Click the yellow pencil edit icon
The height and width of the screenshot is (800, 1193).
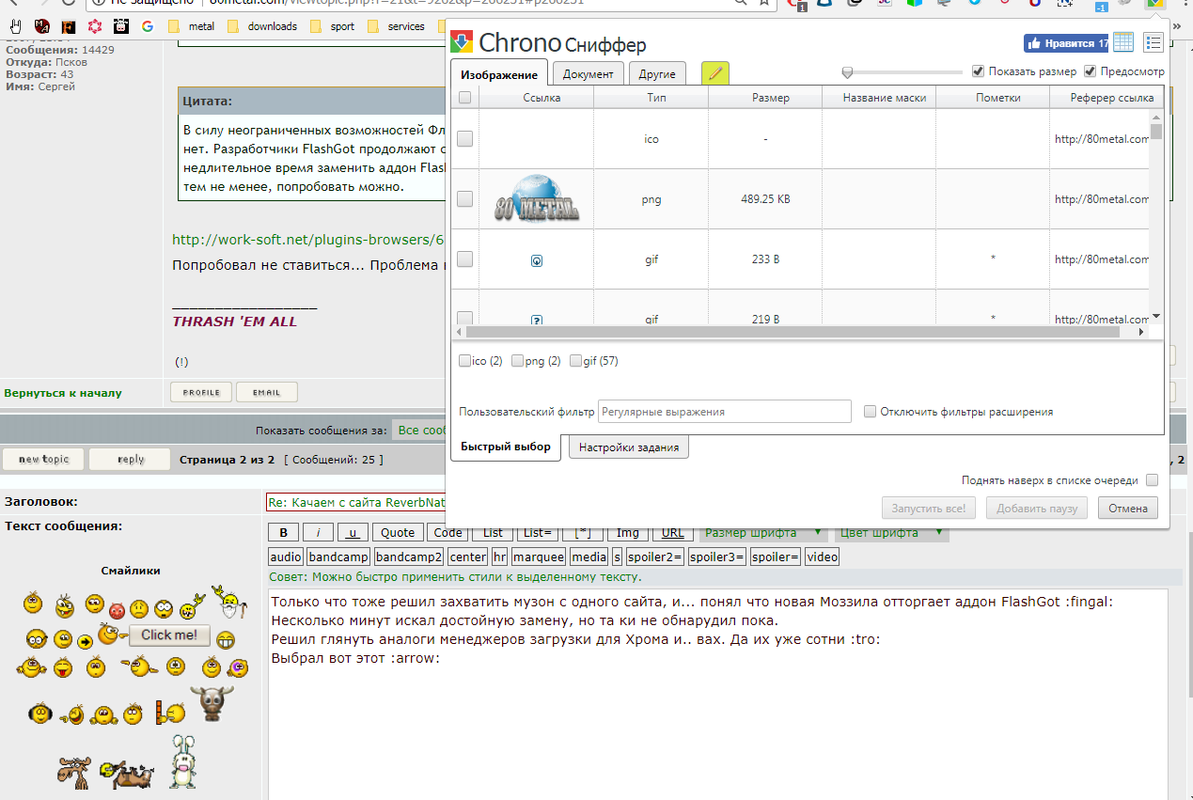tap(715, 73)
